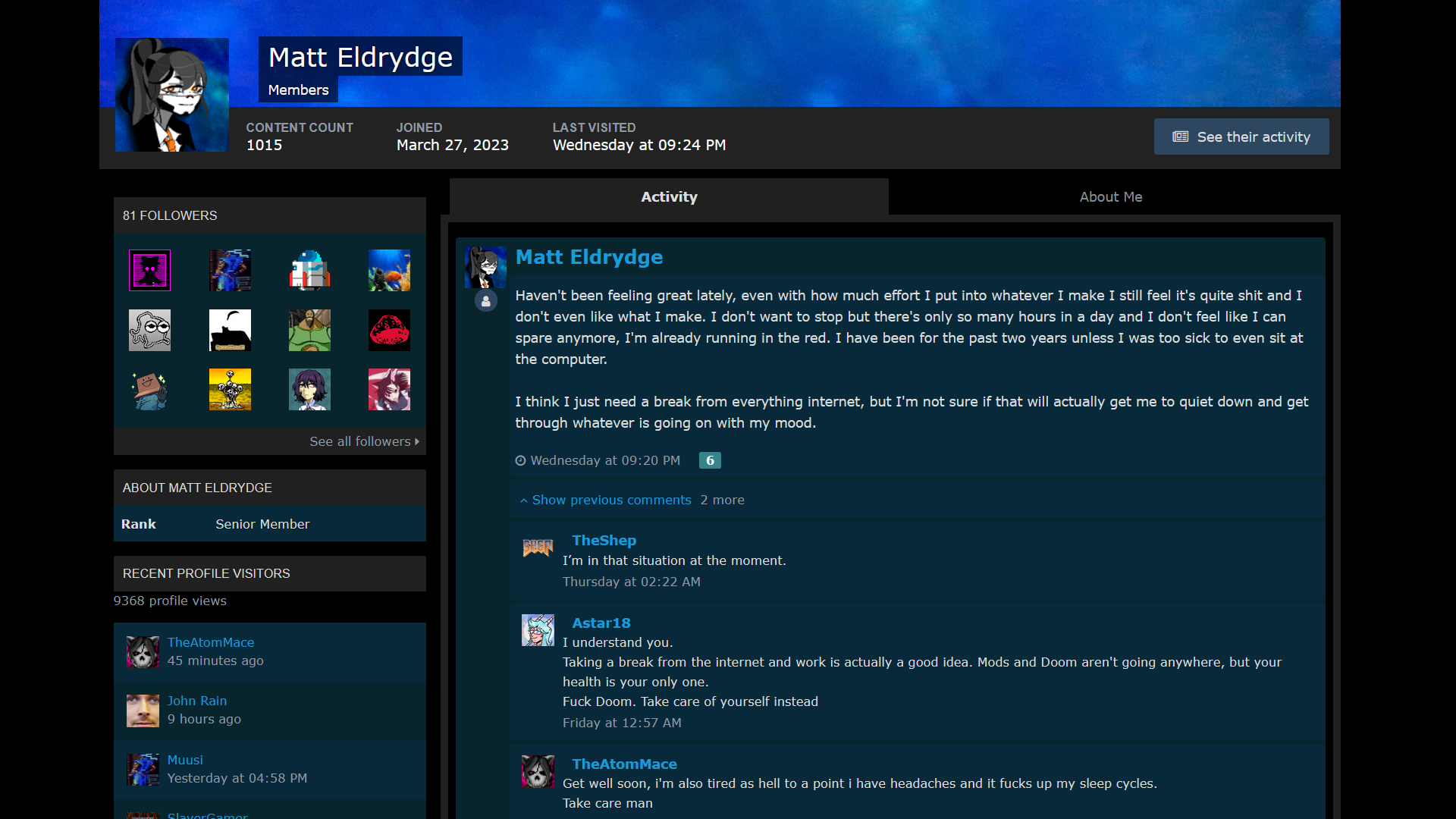Open Matt Eldrydge's large profile avatar

coord(172,95)
